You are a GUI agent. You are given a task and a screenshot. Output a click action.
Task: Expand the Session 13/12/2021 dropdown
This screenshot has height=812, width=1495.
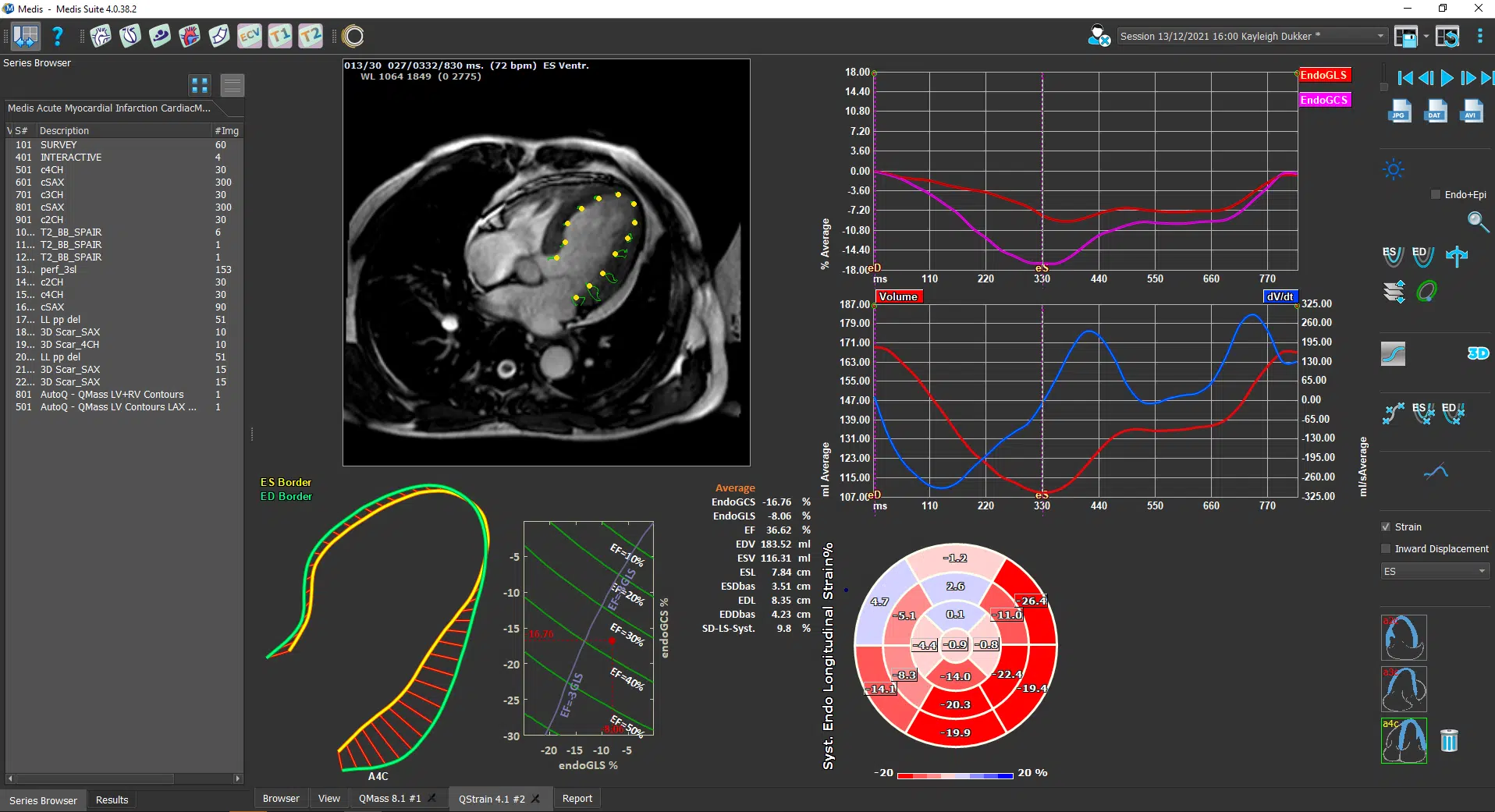pyautogui.click(x=1380, y=36)
